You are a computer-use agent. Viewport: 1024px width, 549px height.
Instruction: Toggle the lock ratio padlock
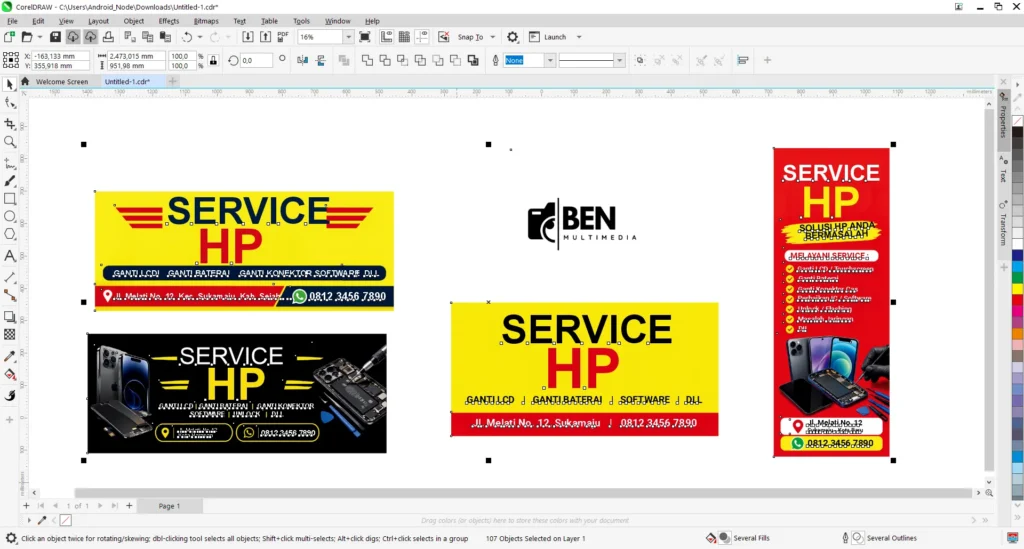click(214, 61)
